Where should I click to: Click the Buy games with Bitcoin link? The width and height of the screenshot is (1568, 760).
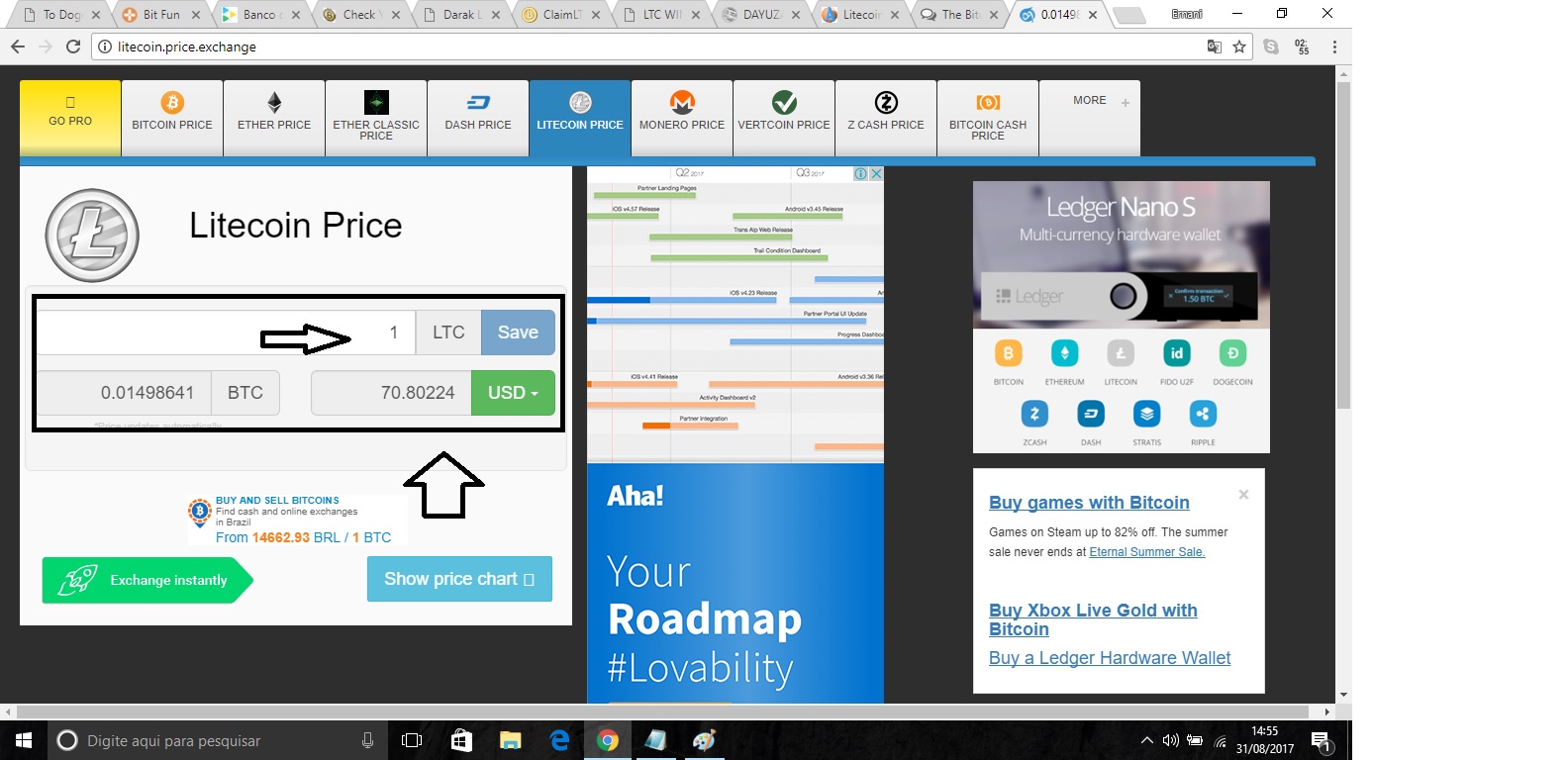click(1089, 503)
